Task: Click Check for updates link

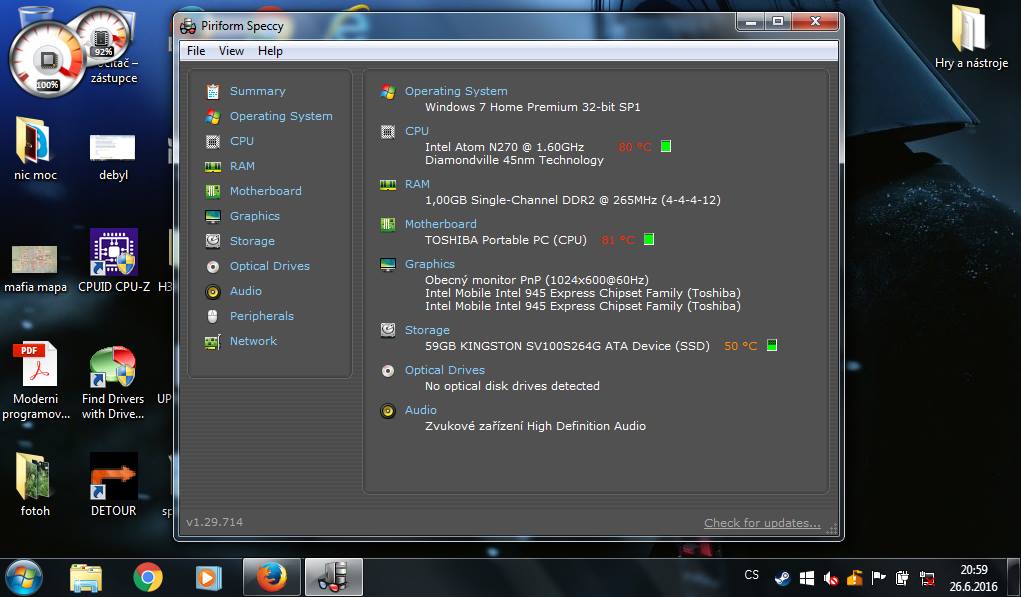Action: [762, 523]
